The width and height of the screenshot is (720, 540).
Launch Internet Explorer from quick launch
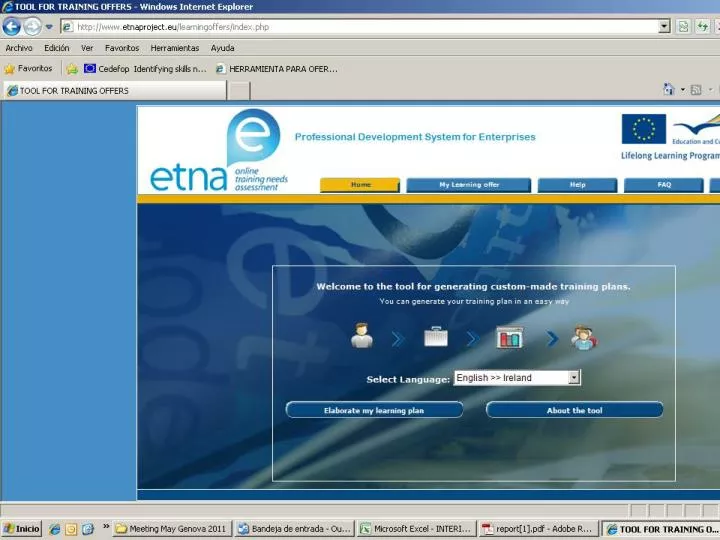pyautogui.click(x=55, y=529)
